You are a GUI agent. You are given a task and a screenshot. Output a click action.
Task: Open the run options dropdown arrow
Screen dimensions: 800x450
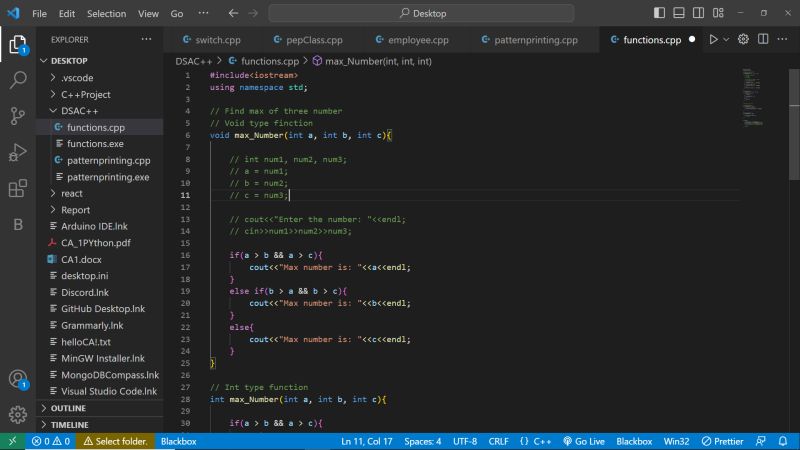tap(726, 39)
